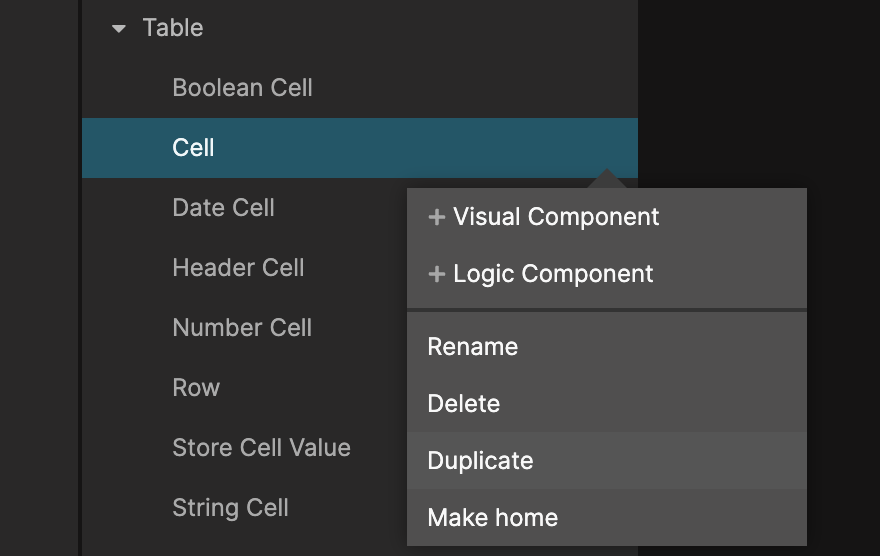Choose Delete in the context menu
880x556 pixels.
click(464, 404)
